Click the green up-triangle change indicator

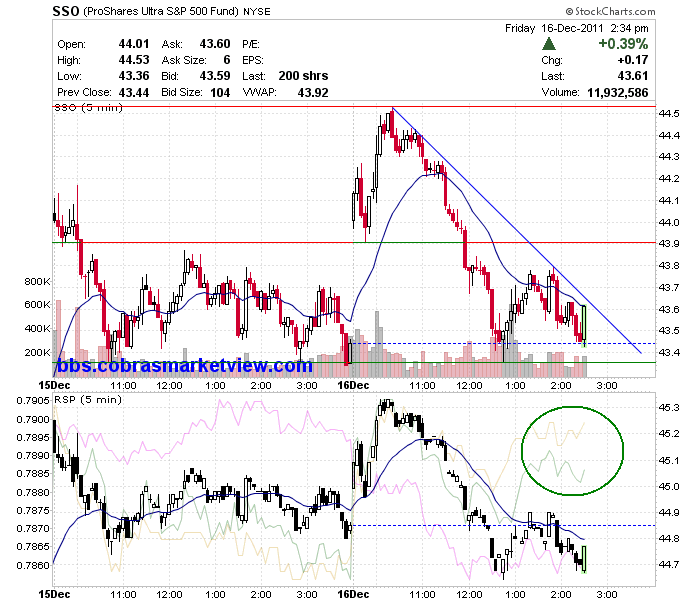coord(549,44)
